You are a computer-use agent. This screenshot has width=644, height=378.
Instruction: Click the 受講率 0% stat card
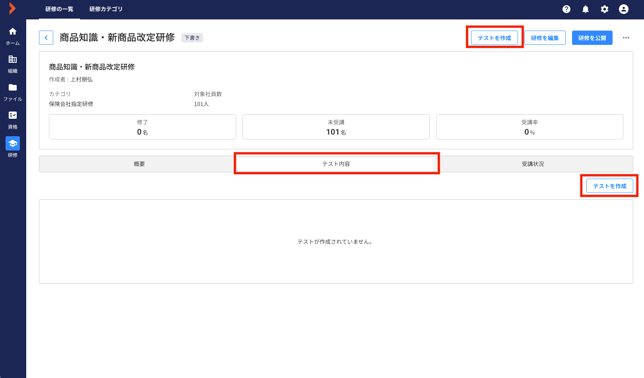pyautogui.click(x=530, y=127)
